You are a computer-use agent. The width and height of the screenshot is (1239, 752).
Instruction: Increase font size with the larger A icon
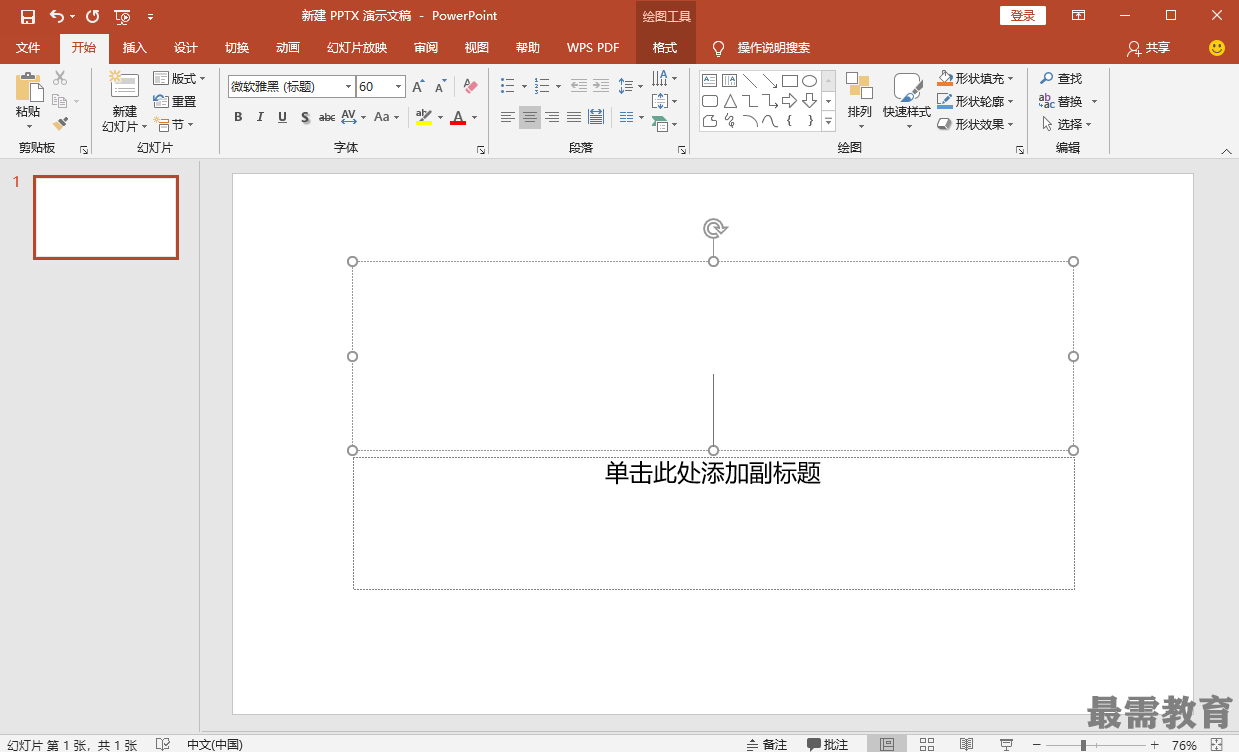(x=418, y=87)
